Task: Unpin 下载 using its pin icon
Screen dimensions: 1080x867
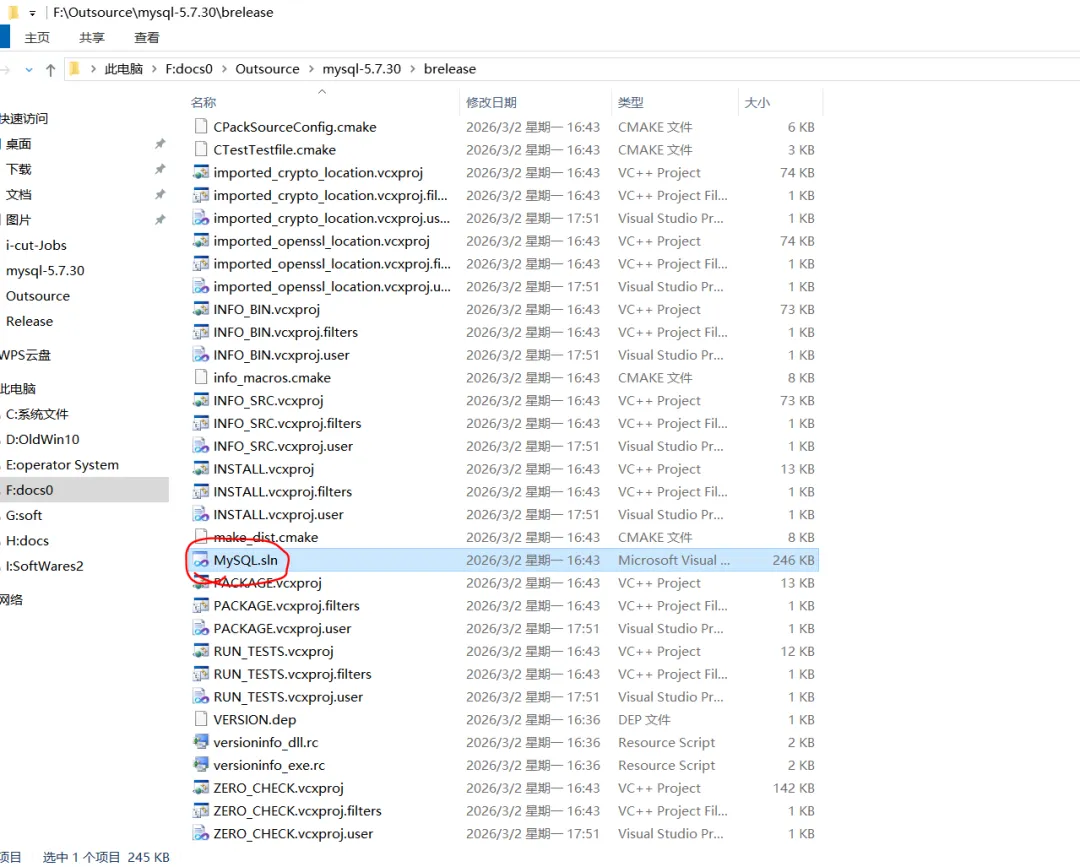Action: click(160, 169)
